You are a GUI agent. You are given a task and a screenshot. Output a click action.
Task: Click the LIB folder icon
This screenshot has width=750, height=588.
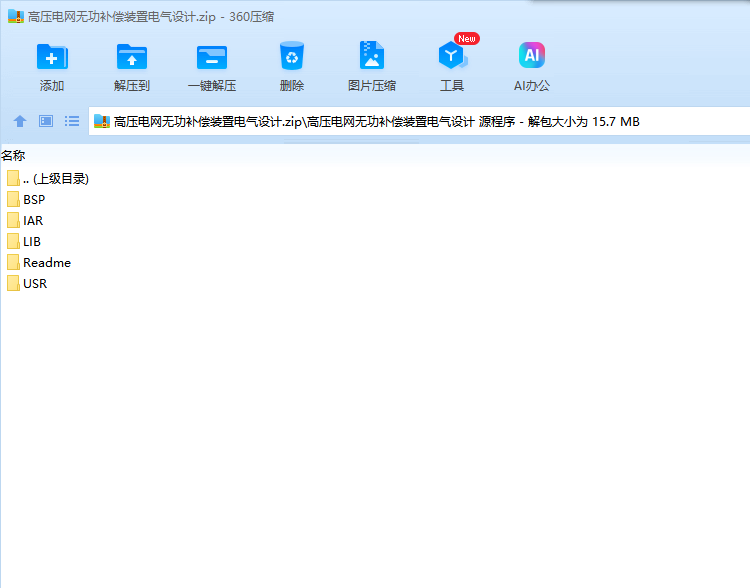[13, 242]
